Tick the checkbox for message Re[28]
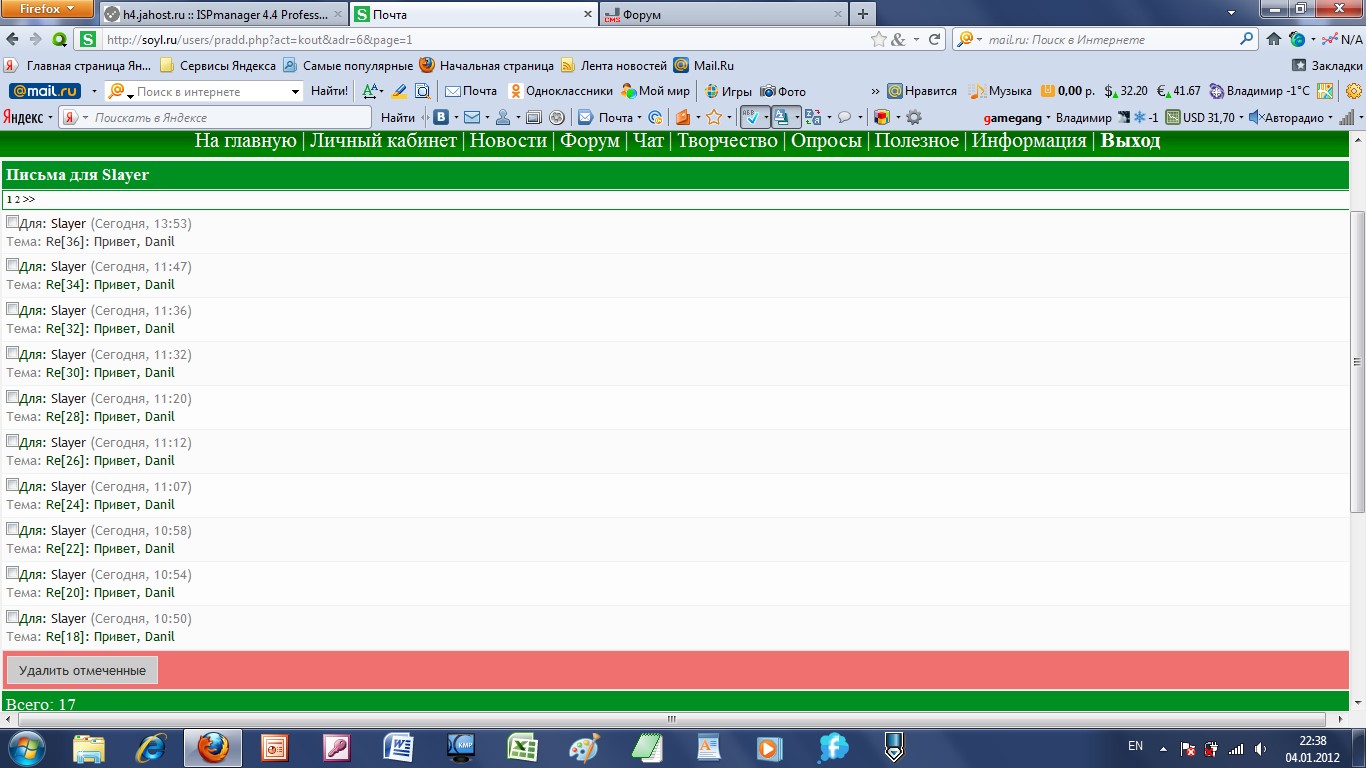This screenshot has height=768, width=1366. (12, 397)
